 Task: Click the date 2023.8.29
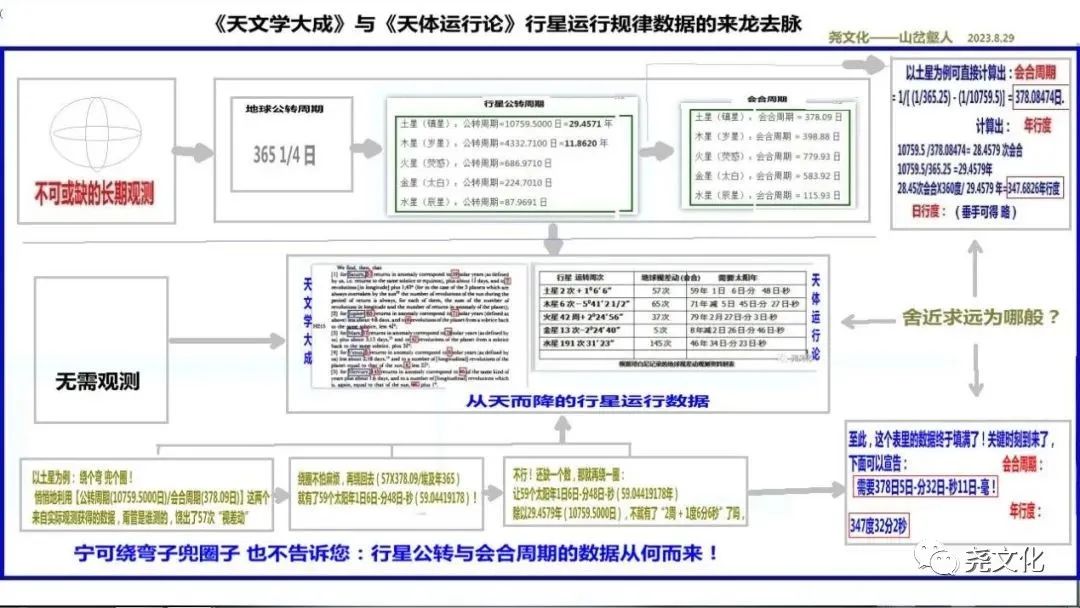point(990,38)
